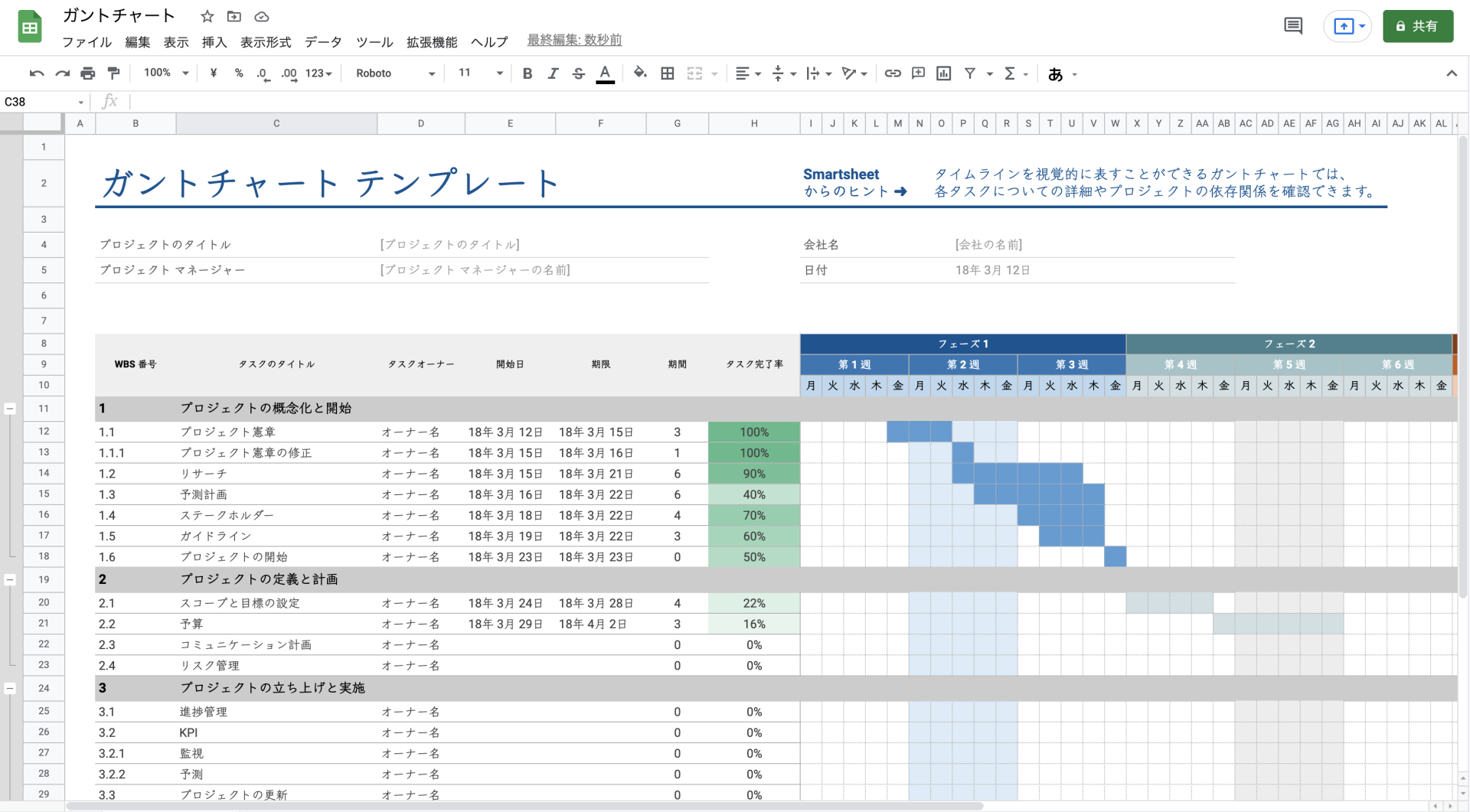
Task: Format selection as currency
Action: click(213, 73)
